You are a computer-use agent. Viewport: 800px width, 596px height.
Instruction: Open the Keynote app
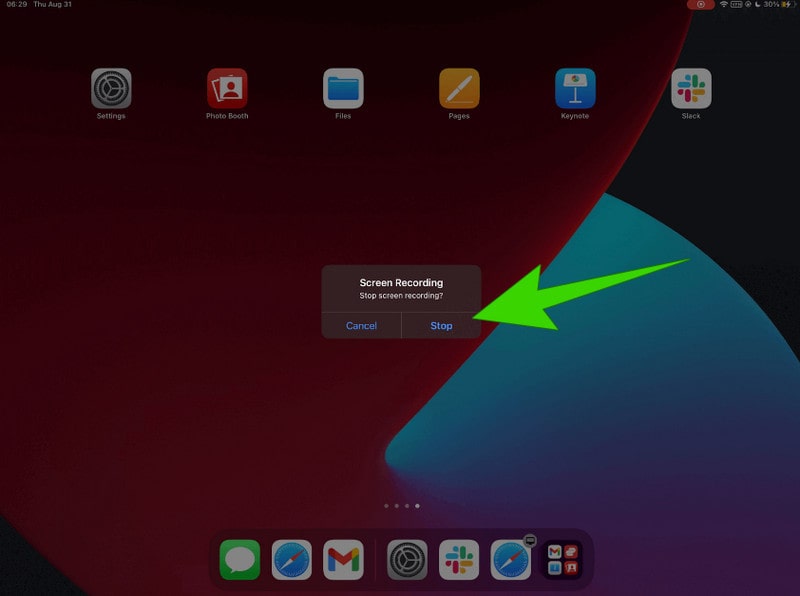575,89
